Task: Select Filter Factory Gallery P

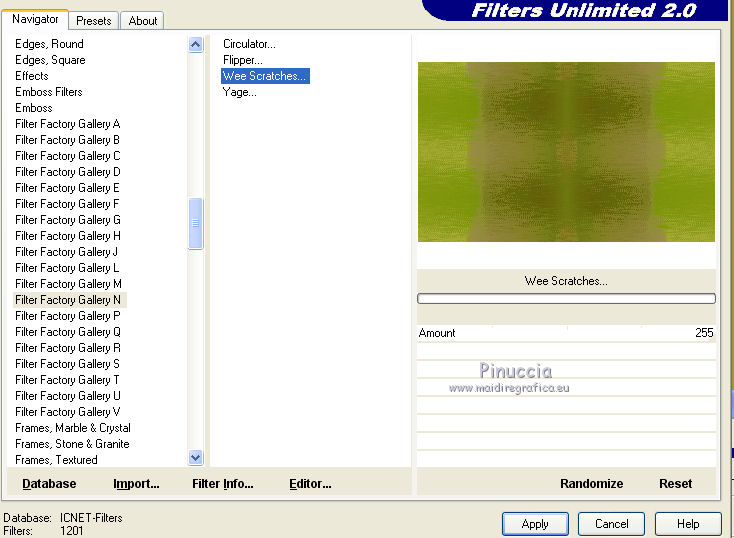Action: click(x=67, y=316)
